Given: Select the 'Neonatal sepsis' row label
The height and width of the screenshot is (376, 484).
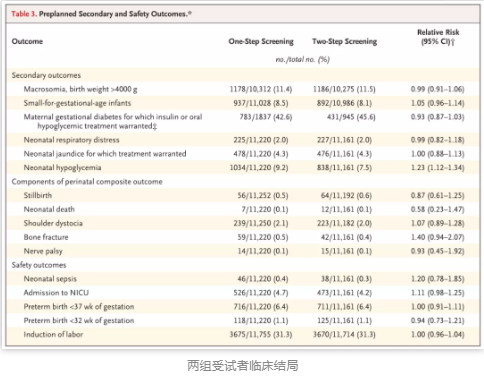Looking at the screenshot, I should pos(50,279).
